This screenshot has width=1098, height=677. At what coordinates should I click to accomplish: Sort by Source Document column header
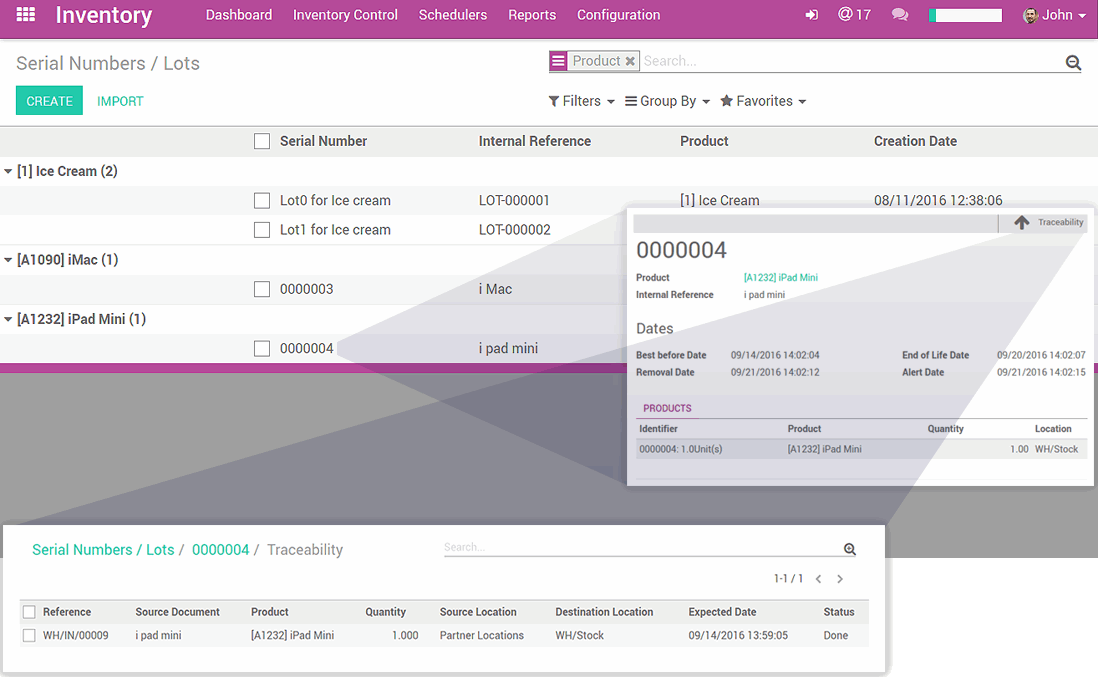[x=177, y=612]
